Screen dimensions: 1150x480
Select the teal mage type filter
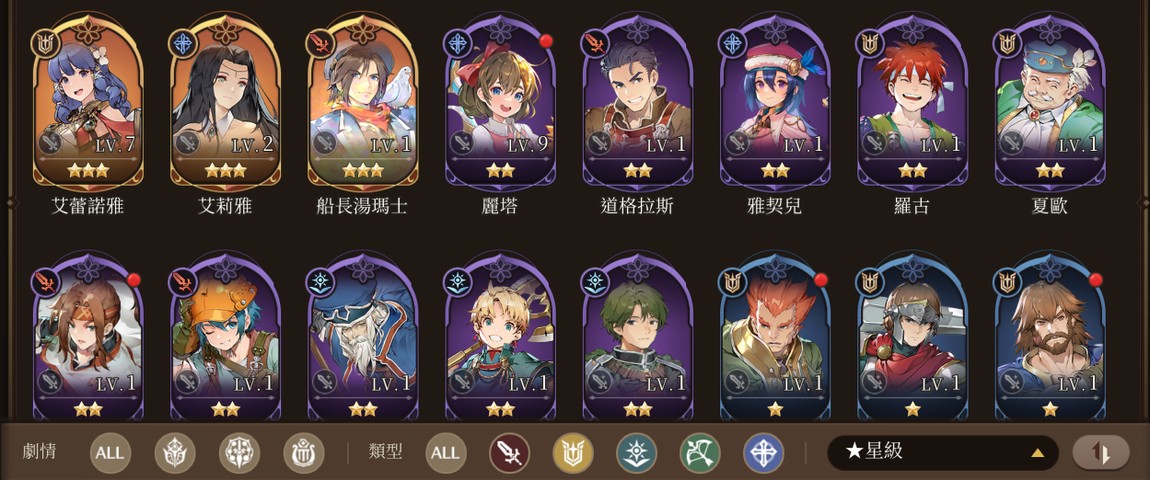click(x=637, y=453)
